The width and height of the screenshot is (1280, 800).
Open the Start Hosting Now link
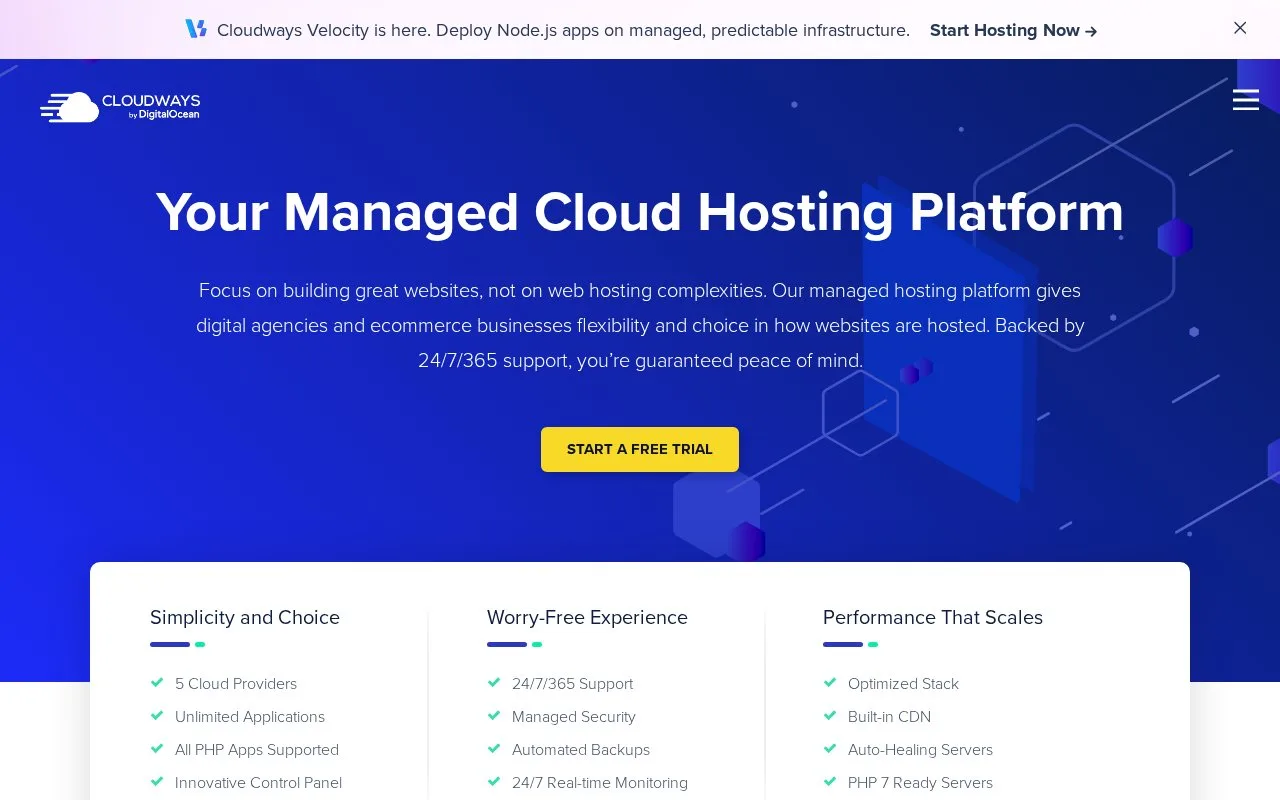pos(1013,30)
